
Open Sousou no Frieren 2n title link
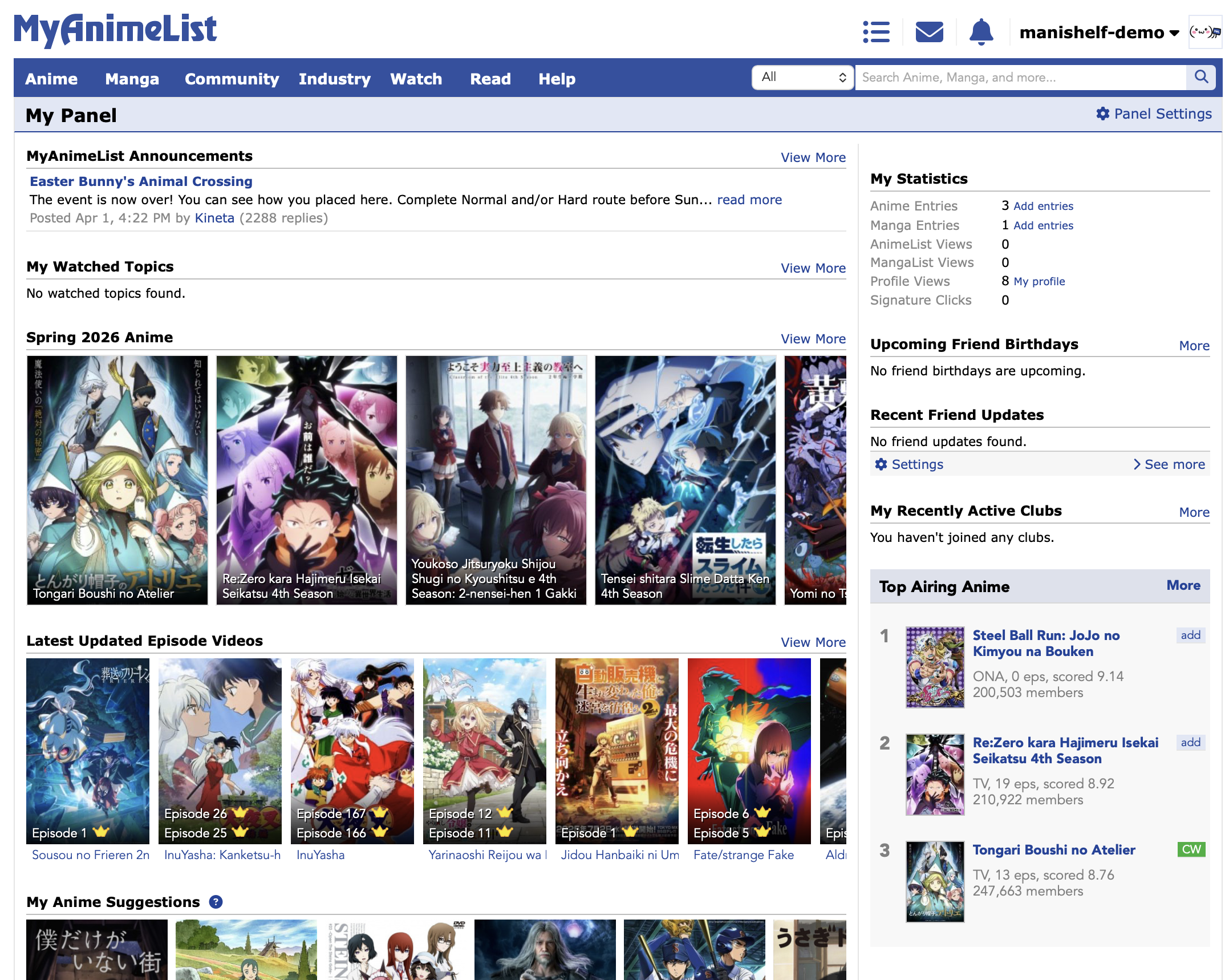91,855
